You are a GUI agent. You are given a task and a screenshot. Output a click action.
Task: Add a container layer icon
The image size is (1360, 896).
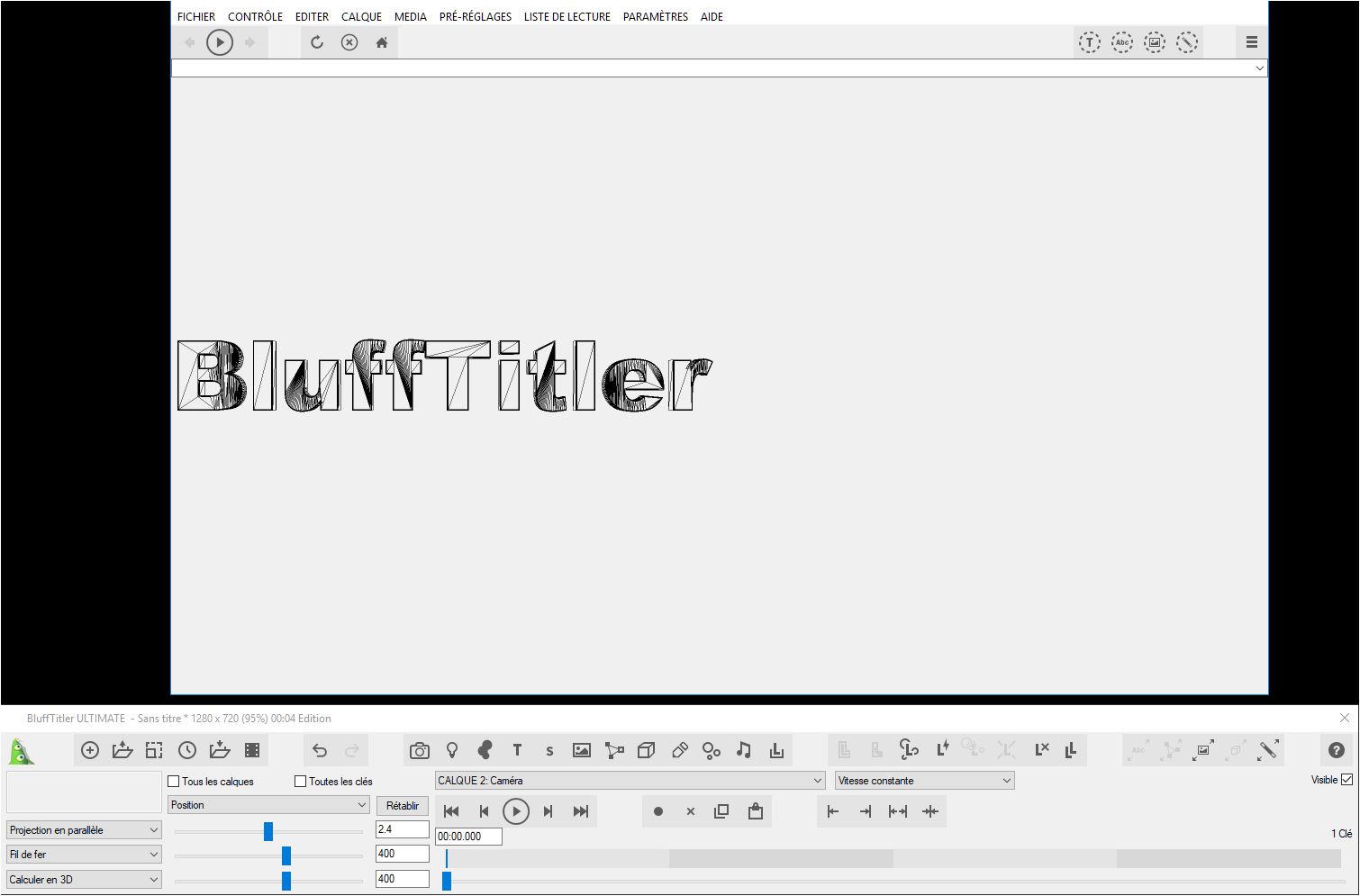click(x=776, y=750)
